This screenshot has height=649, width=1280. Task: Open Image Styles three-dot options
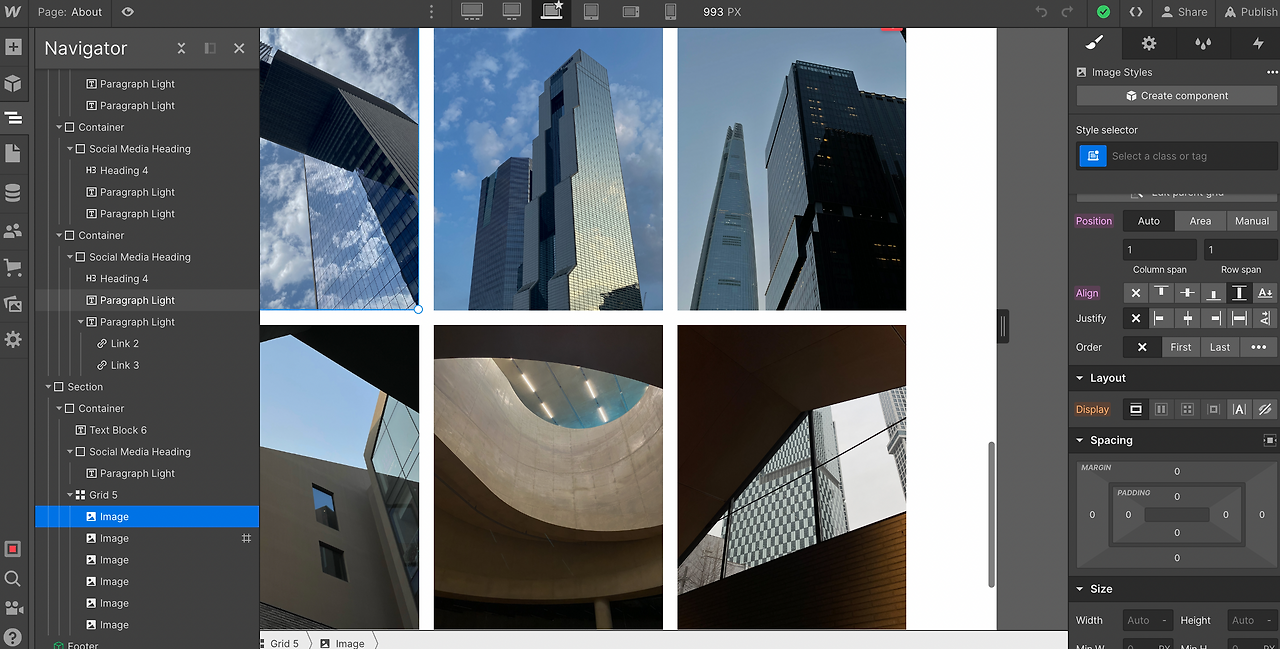click(1272, 72)
